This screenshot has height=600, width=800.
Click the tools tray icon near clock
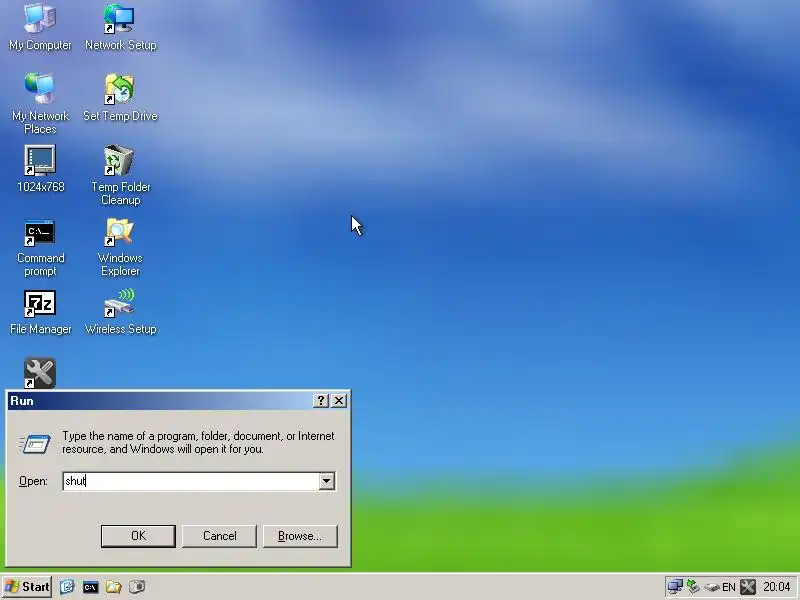tap(748, 587)
